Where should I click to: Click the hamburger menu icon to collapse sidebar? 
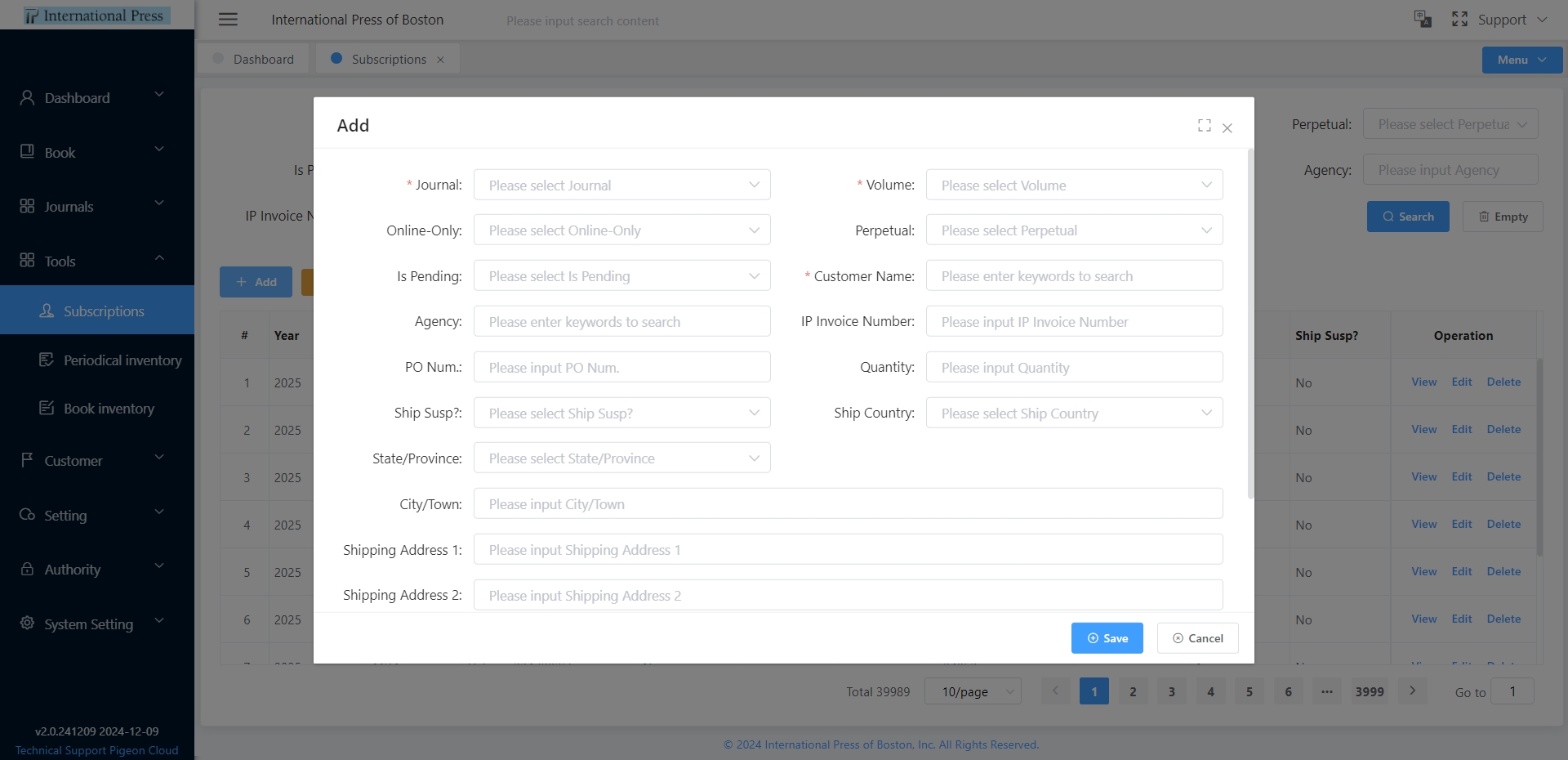[x=228, y=20]
